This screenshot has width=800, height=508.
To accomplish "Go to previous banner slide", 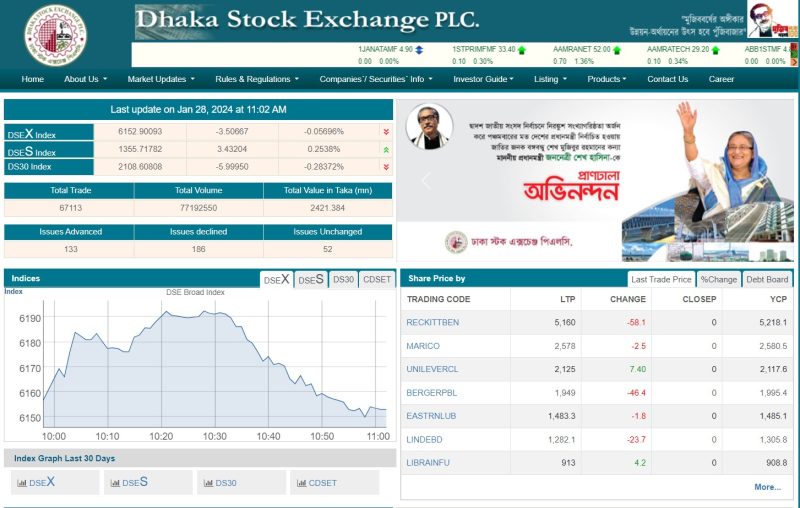I will point(425,181).
